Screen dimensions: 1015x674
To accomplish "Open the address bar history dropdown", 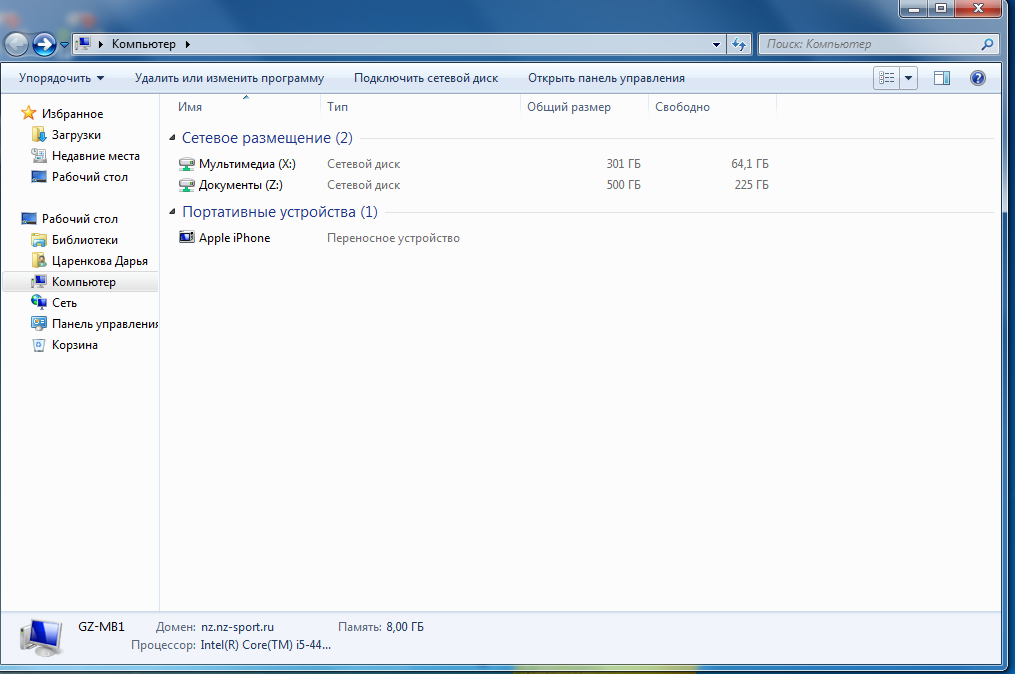I will [x=716, y=44].
